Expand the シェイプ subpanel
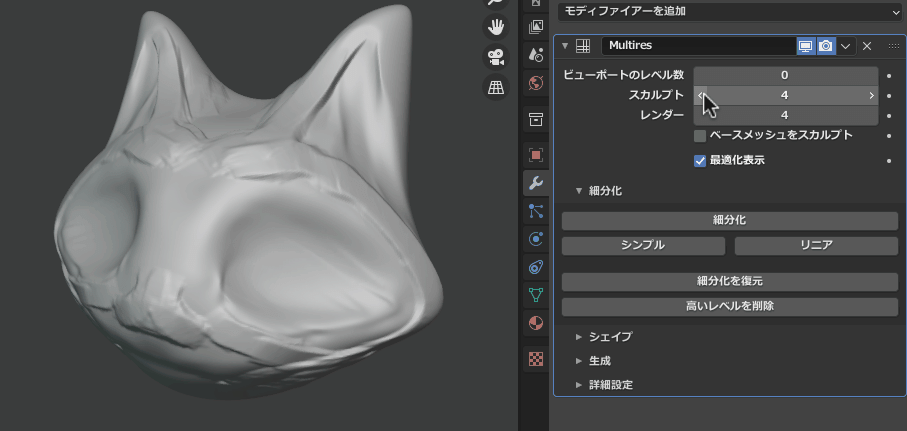Image resolution: width=907 pixels, height=431 pixels. click(579, 337)
